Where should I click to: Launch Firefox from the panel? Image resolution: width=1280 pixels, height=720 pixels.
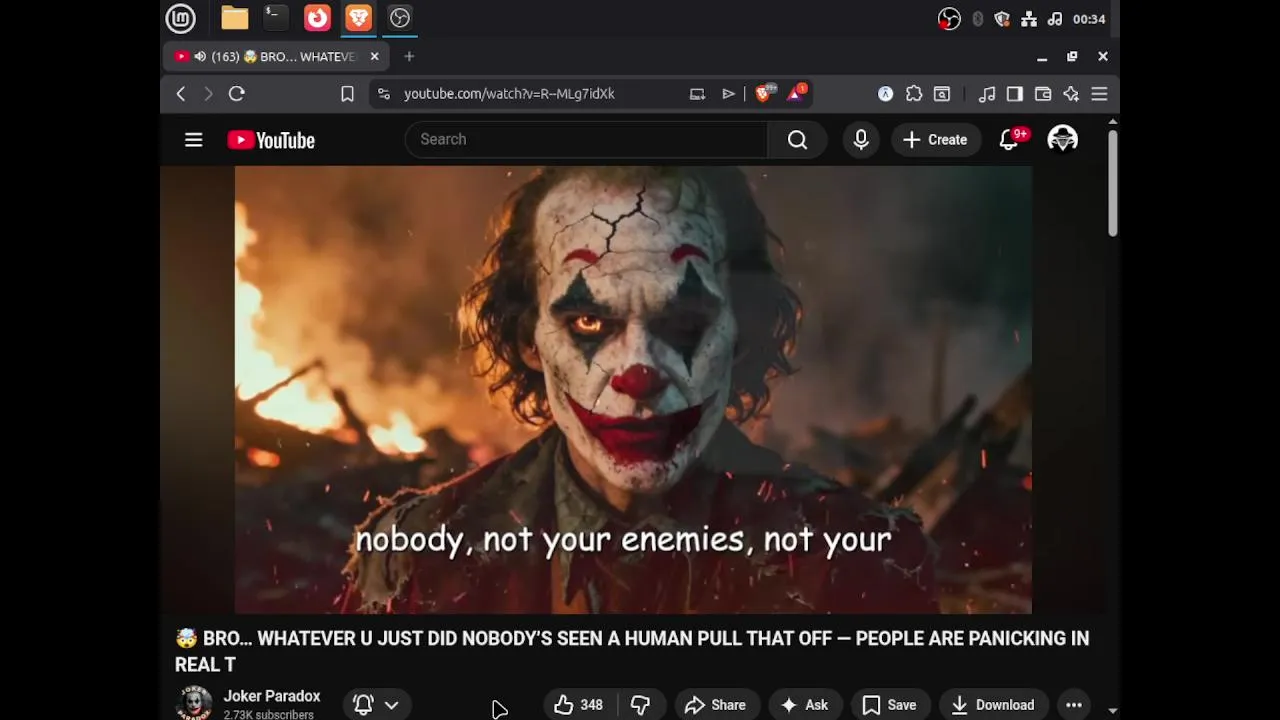(317, 18)
